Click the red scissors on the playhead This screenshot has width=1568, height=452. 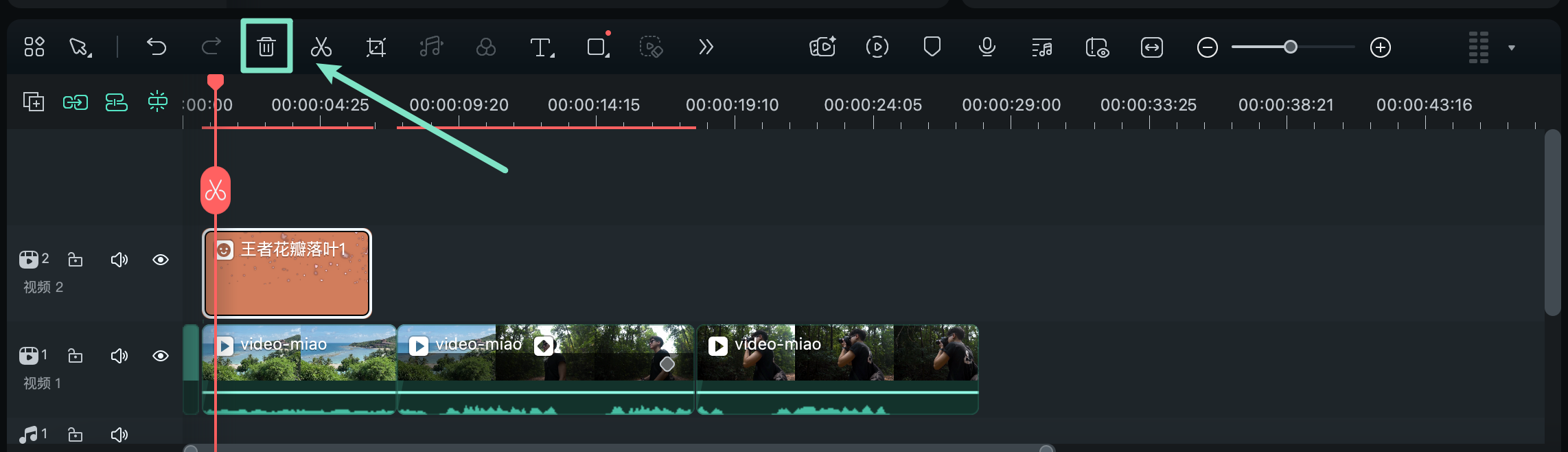216,190
